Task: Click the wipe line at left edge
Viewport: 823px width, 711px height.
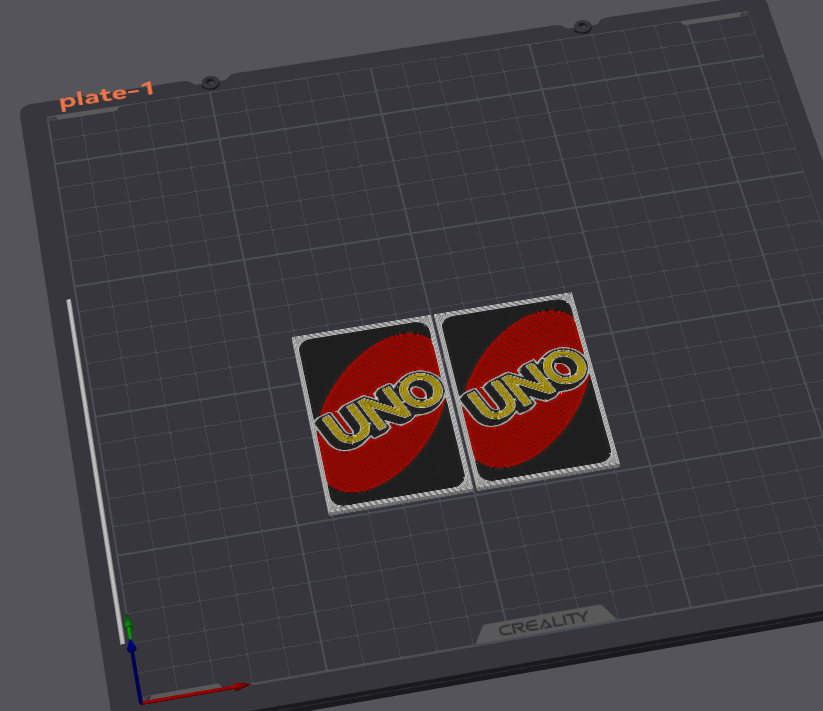Action: point(96,471)
